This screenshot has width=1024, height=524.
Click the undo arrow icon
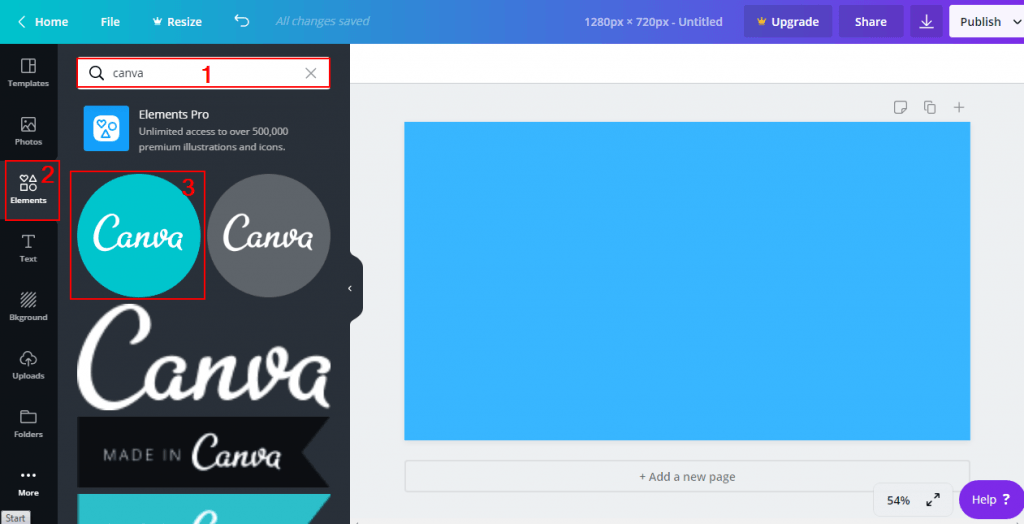[242, 21]
